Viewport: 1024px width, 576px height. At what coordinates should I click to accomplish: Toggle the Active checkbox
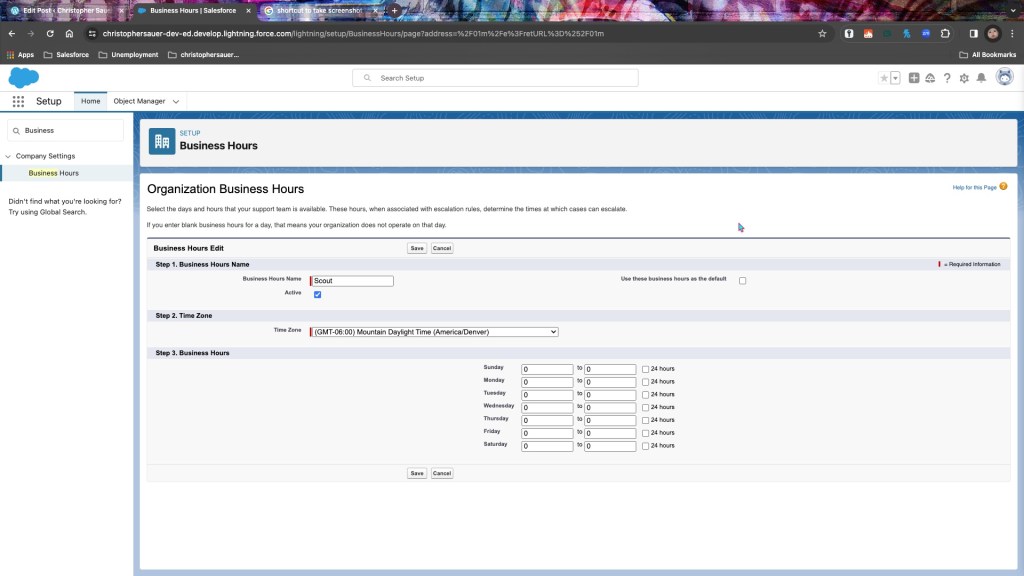[318, 294]
